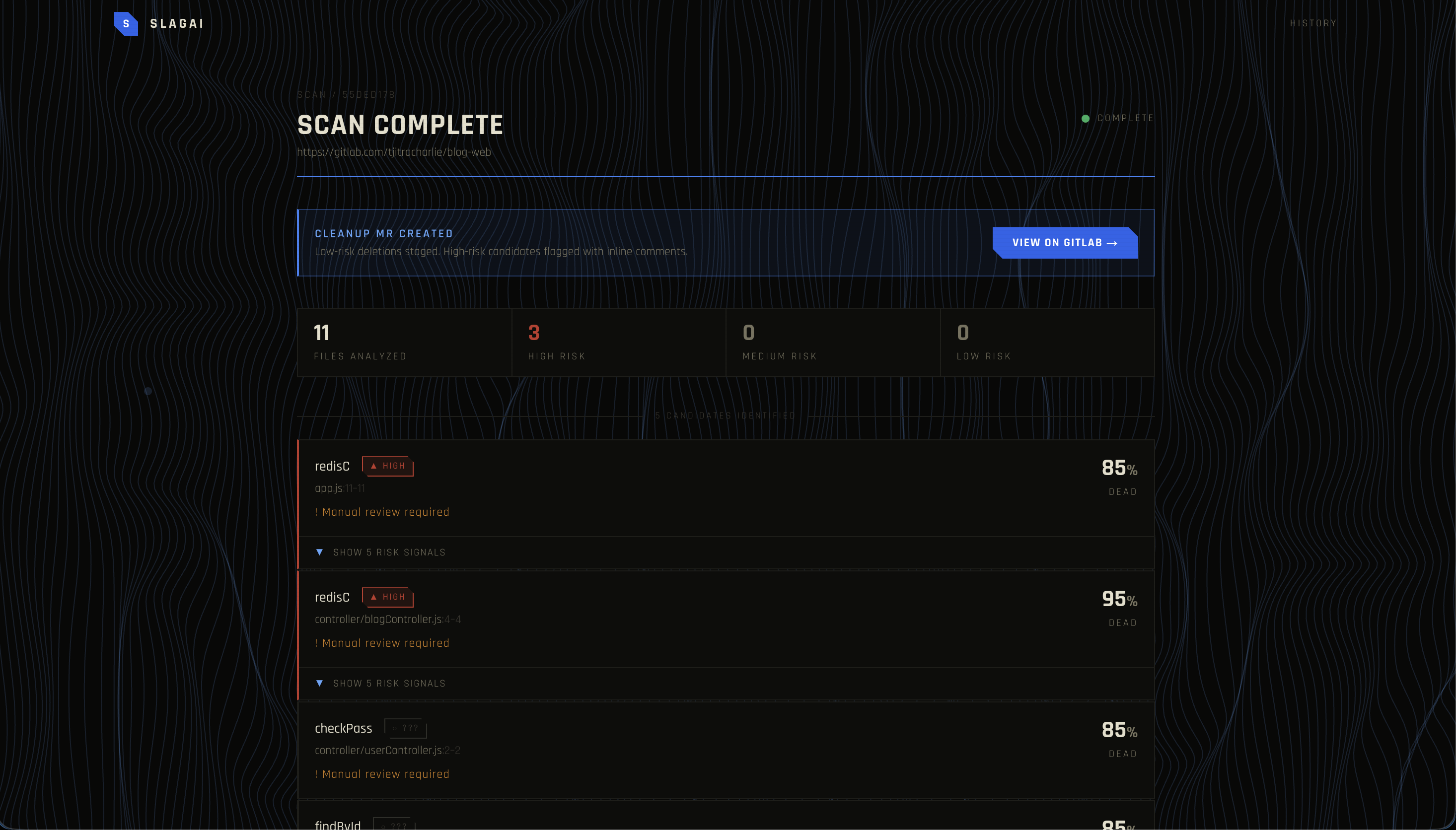The width and height of the screenshot is (1456, 830).
Task: Click the green status dot beside COMPLETE
Action: 1086,119
